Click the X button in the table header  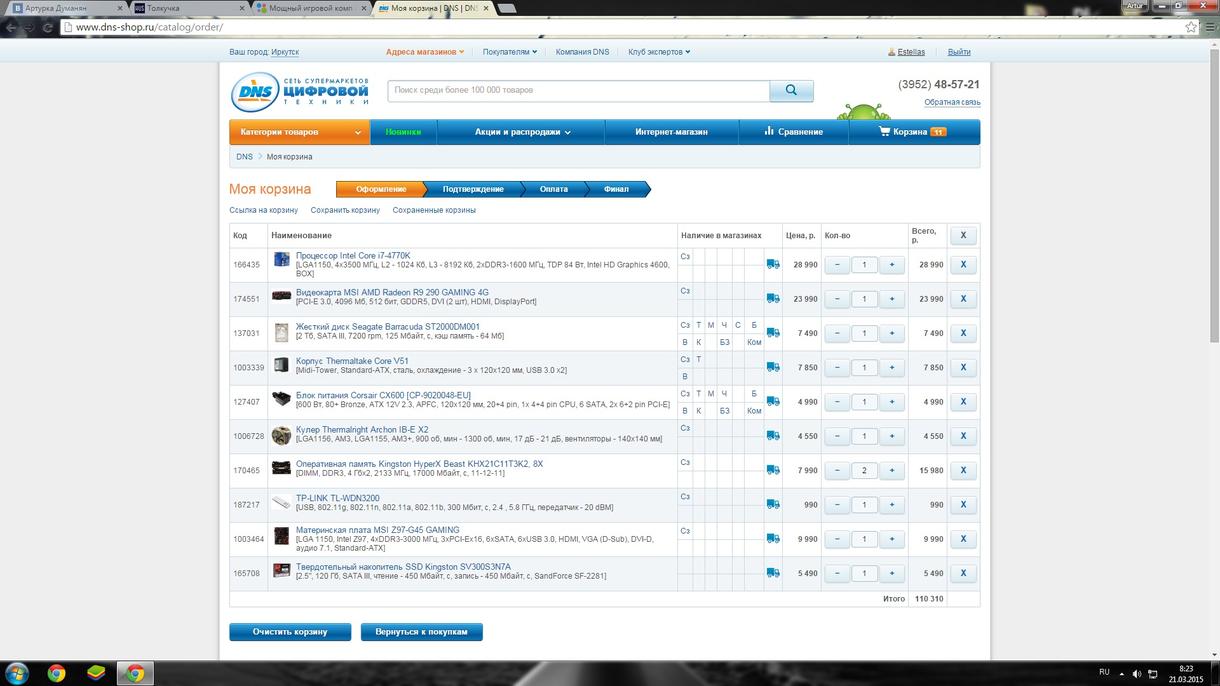tap(963, 236)
